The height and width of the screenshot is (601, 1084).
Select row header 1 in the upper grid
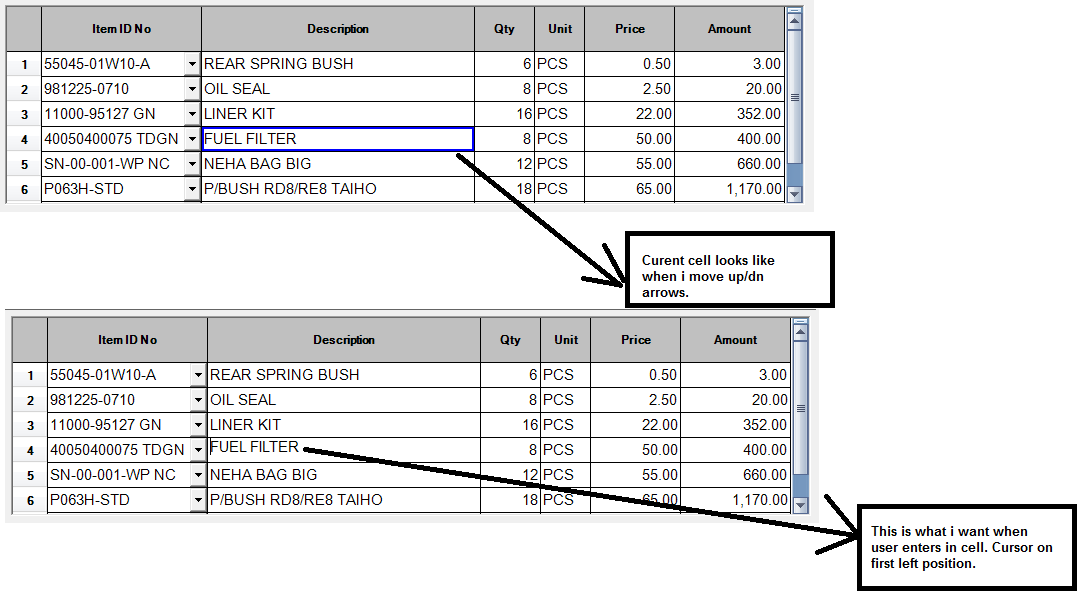pos(24,64)
